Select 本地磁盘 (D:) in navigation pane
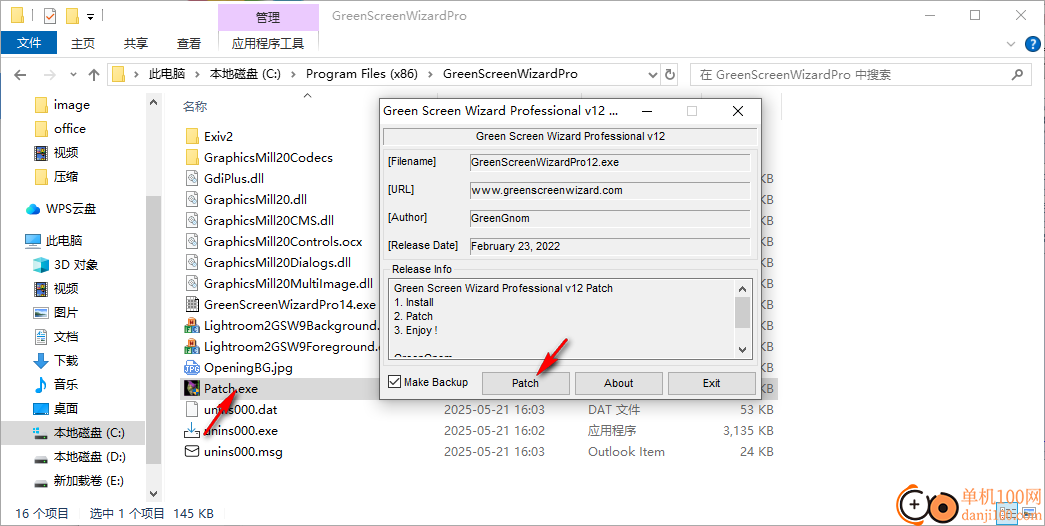The height and width of the screenshot is (526, 1045). pyautogui.click(x=89, y=457)
